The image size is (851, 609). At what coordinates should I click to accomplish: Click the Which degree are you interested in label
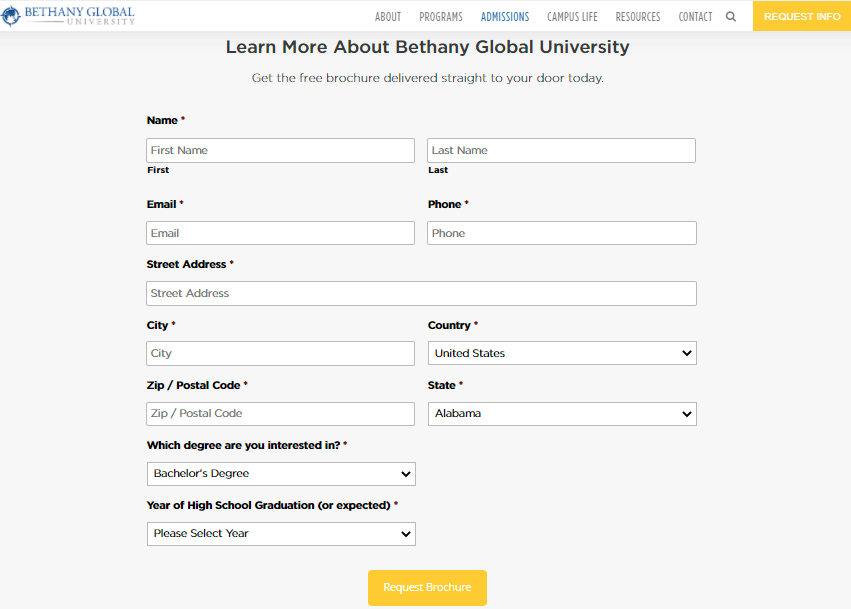[x=243, y=445]
